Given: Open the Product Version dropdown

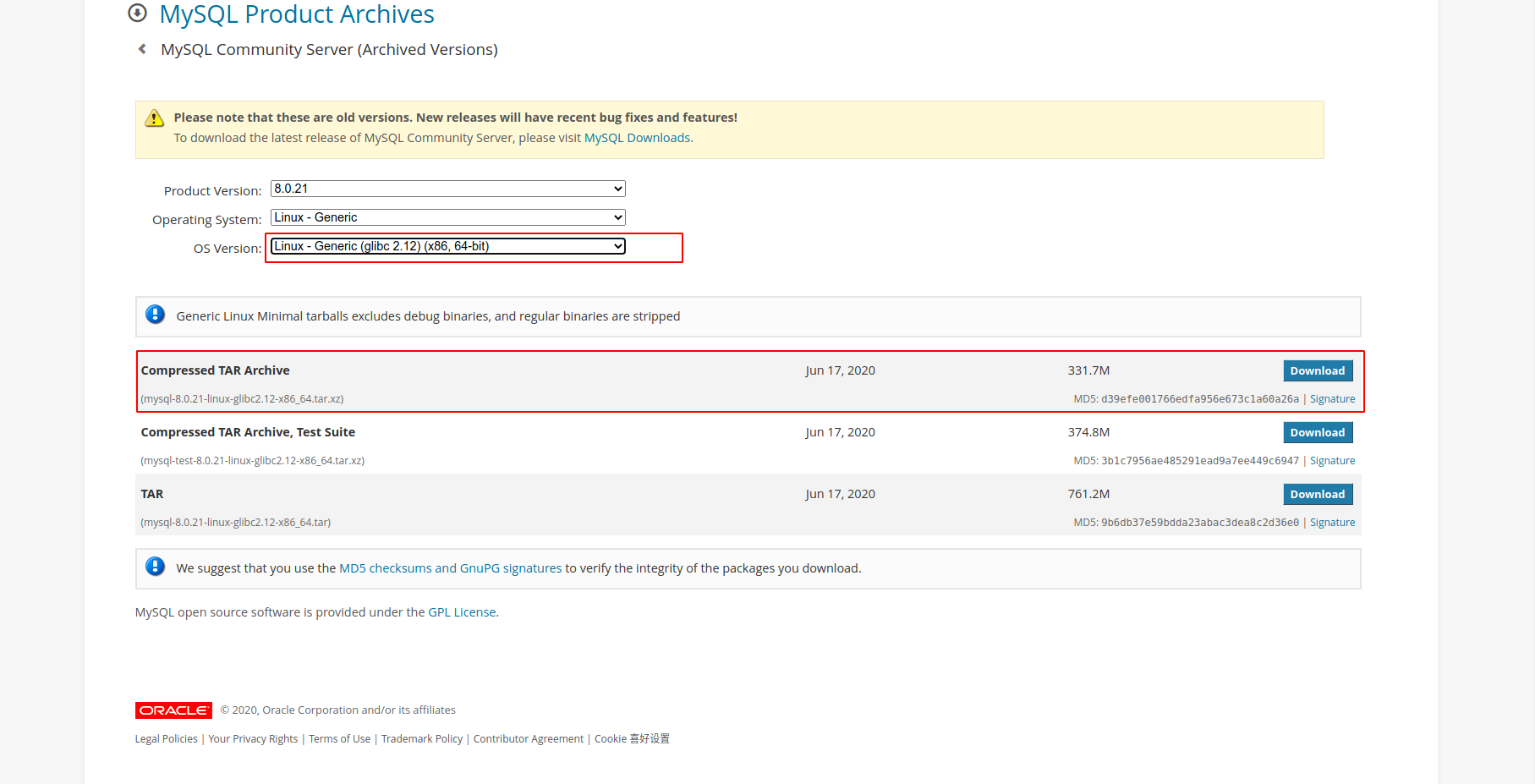Looking at the screenshot, I should 447,189.
